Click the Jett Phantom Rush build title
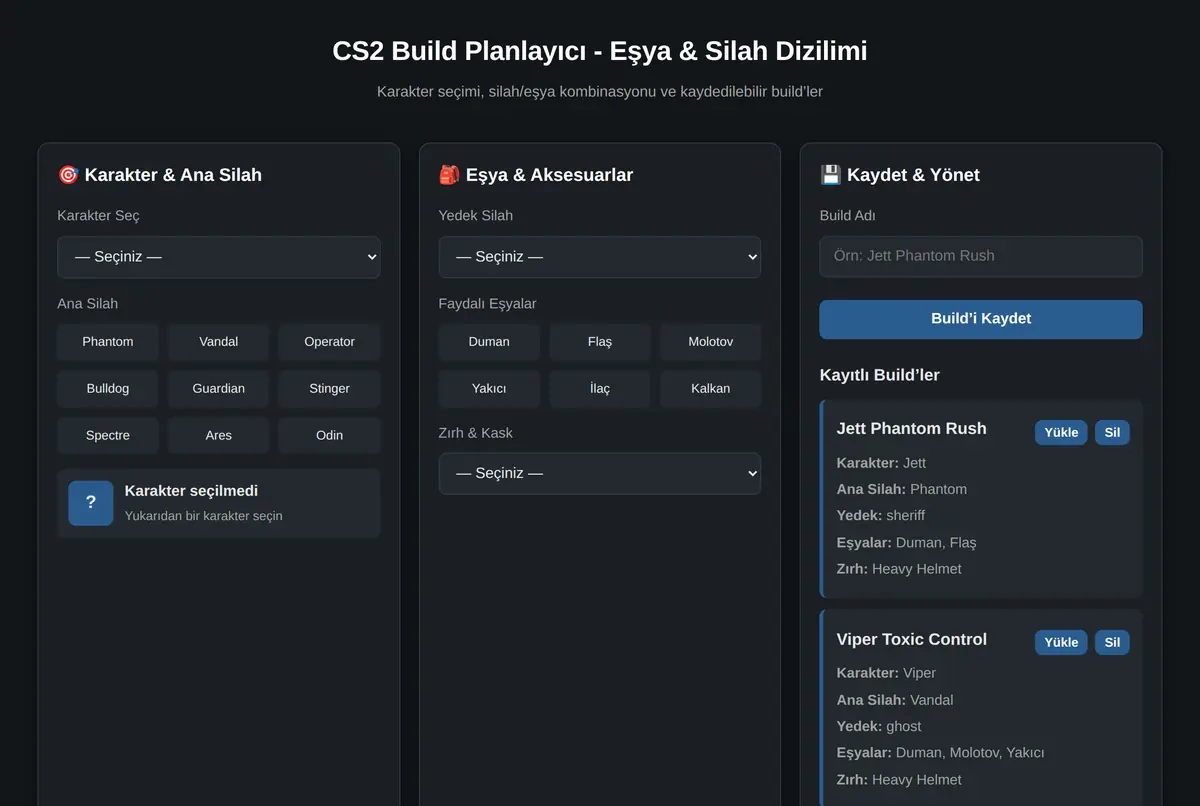 pos(911,428)
